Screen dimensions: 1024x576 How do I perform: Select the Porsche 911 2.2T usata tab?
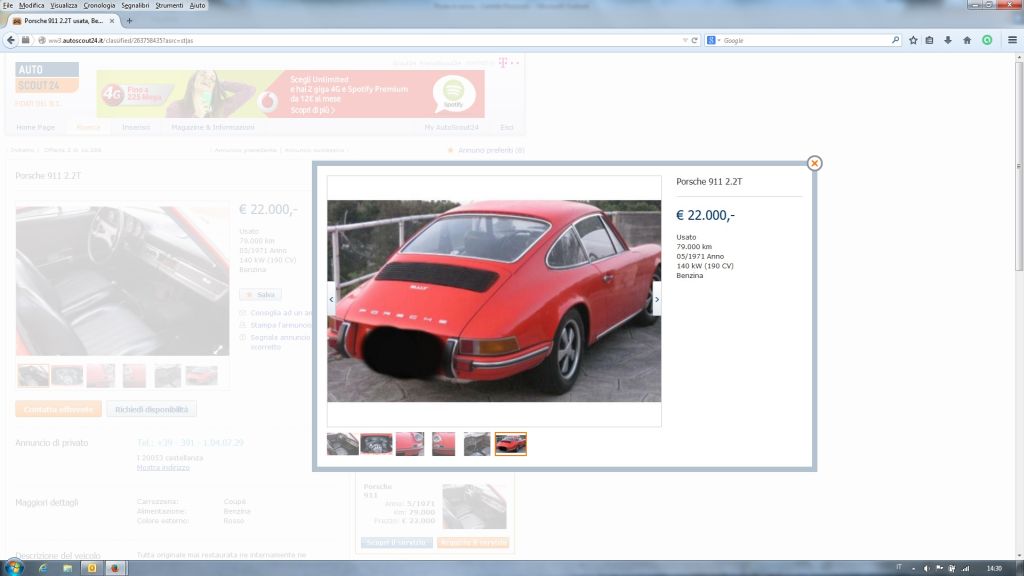pos(63,21)
